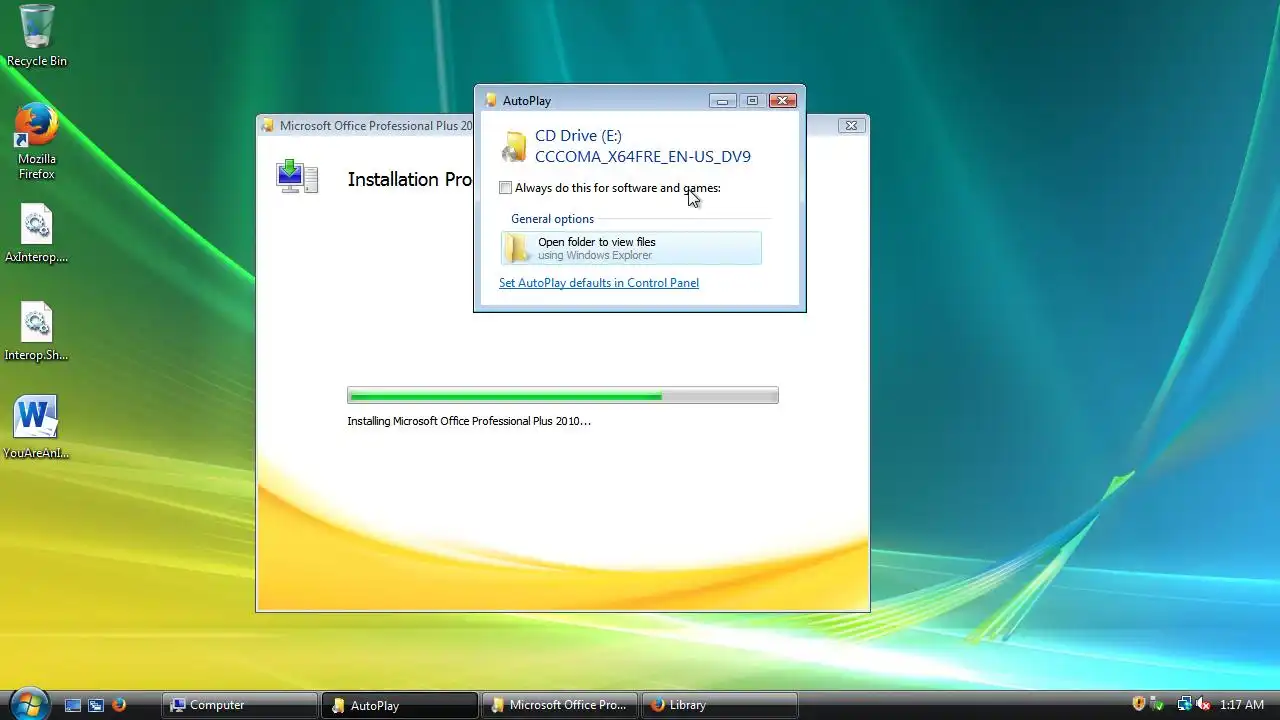The image size is (1280, 720).
Task: Launch Firefox from the Quick Launch bar
Action: point(119,705)
